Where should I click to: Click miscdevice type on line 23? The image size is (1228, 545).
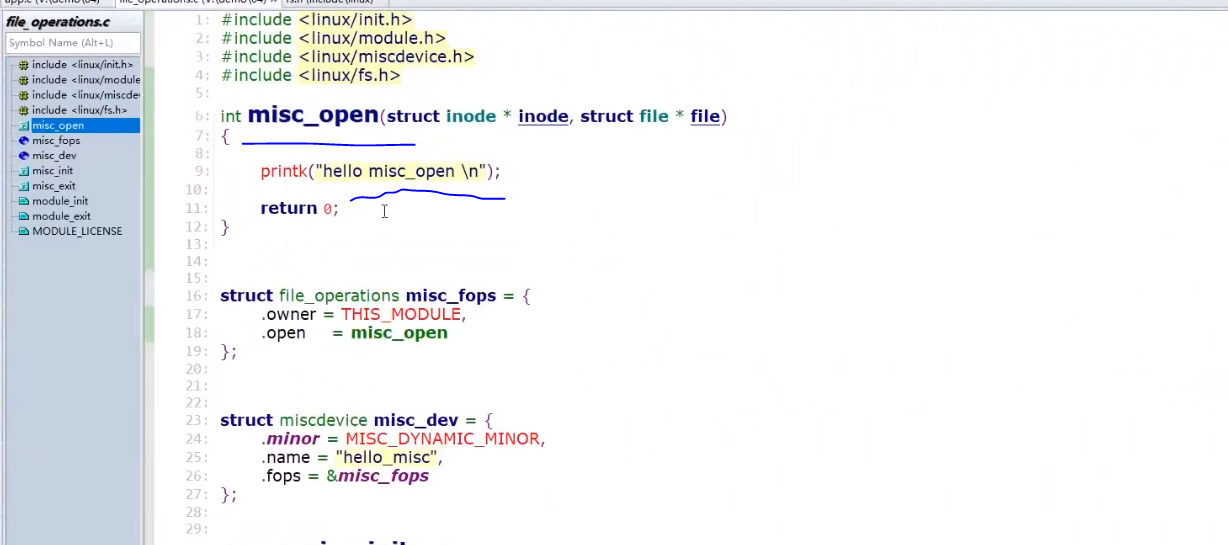[x=324, y=420]
